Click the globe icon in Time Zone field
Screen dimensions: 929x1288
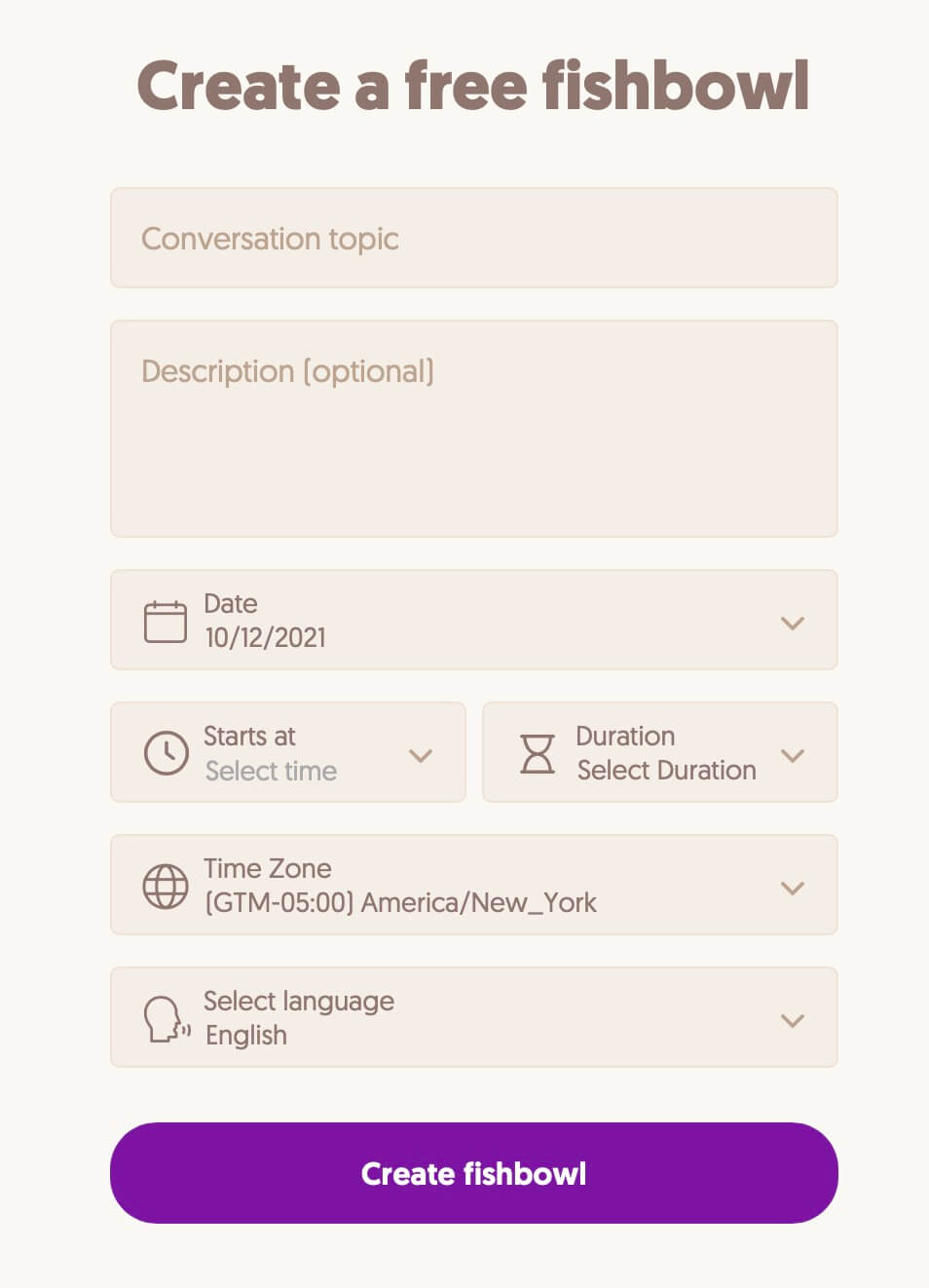(x=166, y=886)
